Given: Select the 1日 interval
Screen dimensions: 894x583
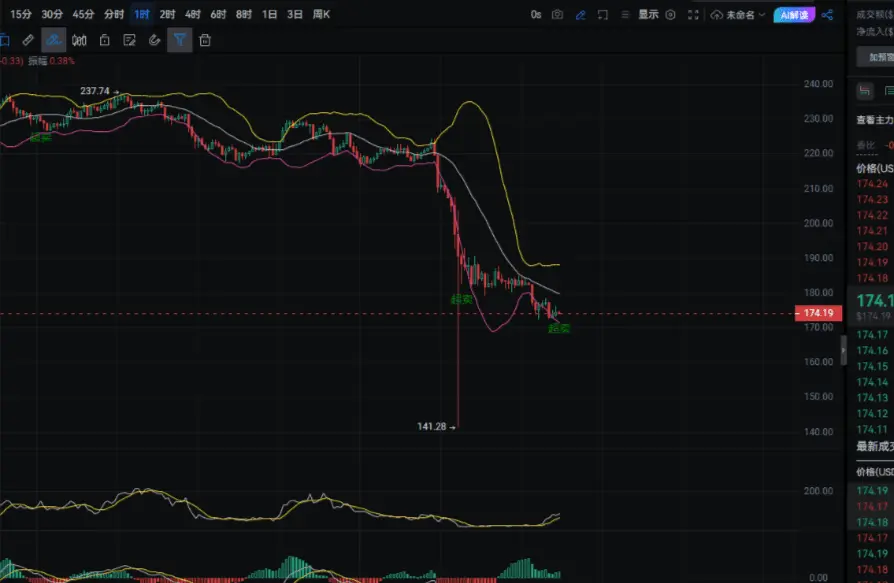Looking at the screenshot, I should (269, 14).
